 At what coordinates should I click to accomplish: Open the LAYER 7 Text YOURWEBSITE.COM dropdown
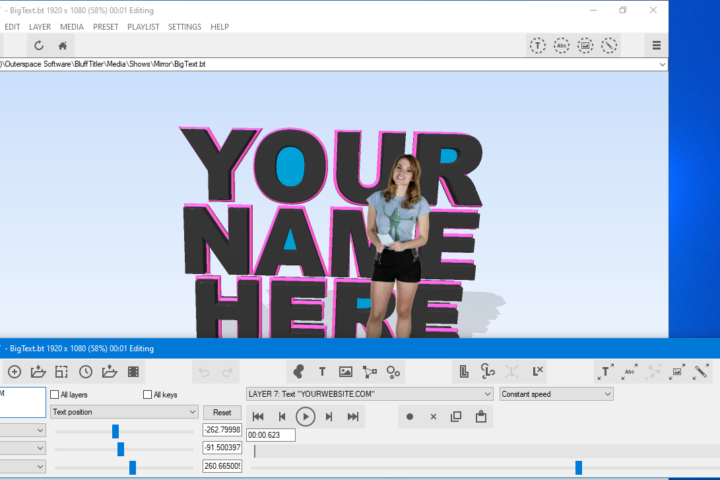tap(370, 394)
